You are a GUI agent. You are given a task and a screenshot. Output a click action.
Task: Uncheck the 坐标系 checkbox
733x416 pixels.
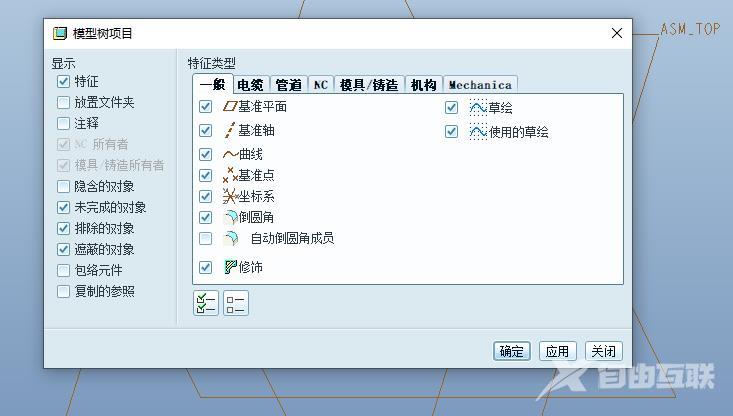click(205, 196)
